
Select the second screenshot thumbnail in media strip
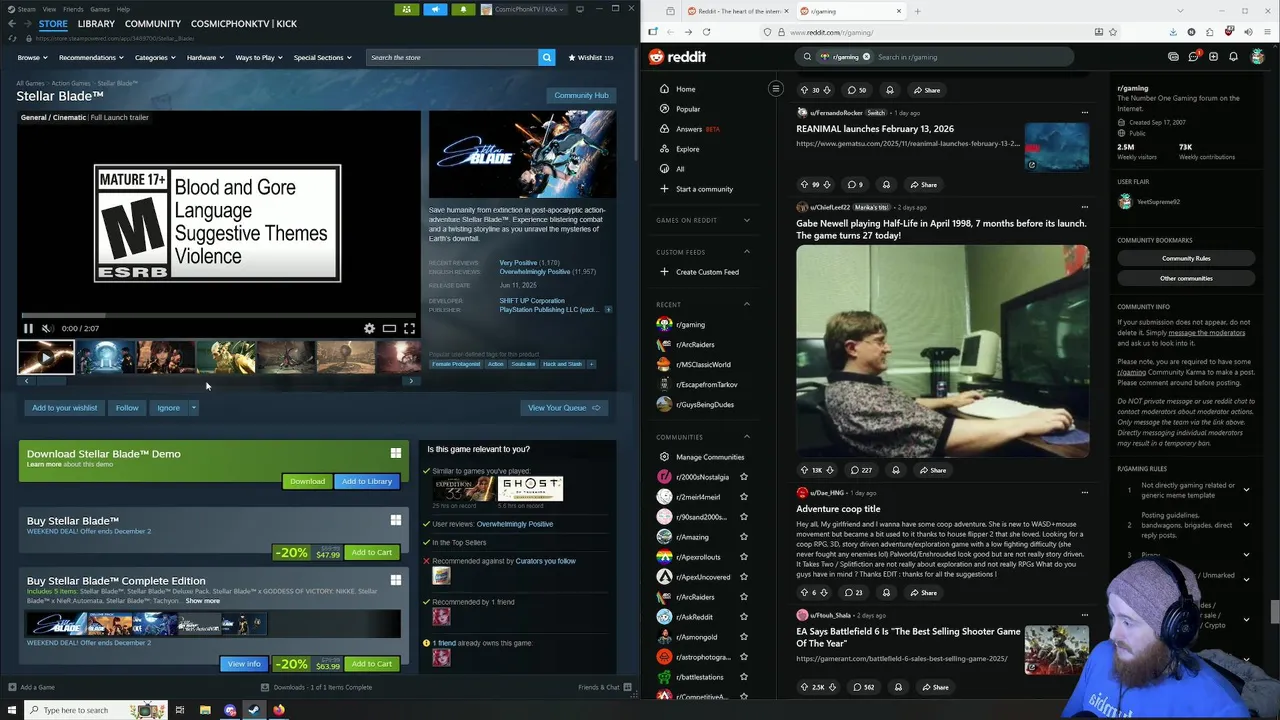point(107,357)
